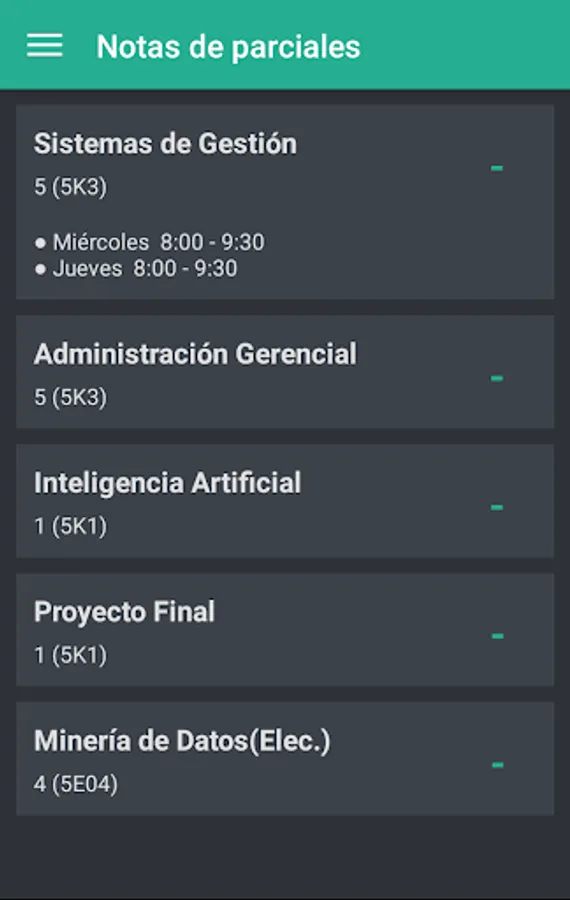
Task: Tap the 1 (5K1) label under Proyecto Final
Action: pos(71,655)
